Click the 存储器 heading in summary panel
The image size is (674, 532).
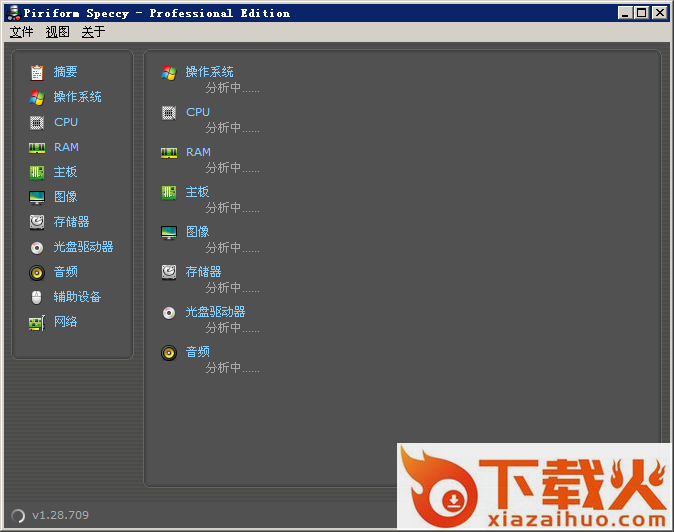tap(203, 272)
